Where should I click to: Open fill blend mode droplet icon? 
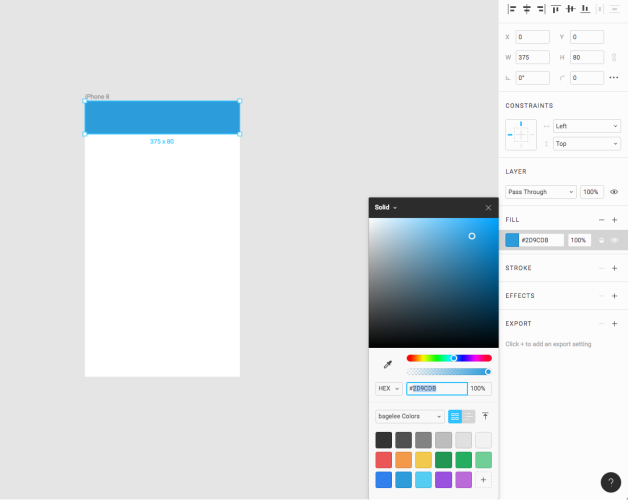(x=601, y=240)
